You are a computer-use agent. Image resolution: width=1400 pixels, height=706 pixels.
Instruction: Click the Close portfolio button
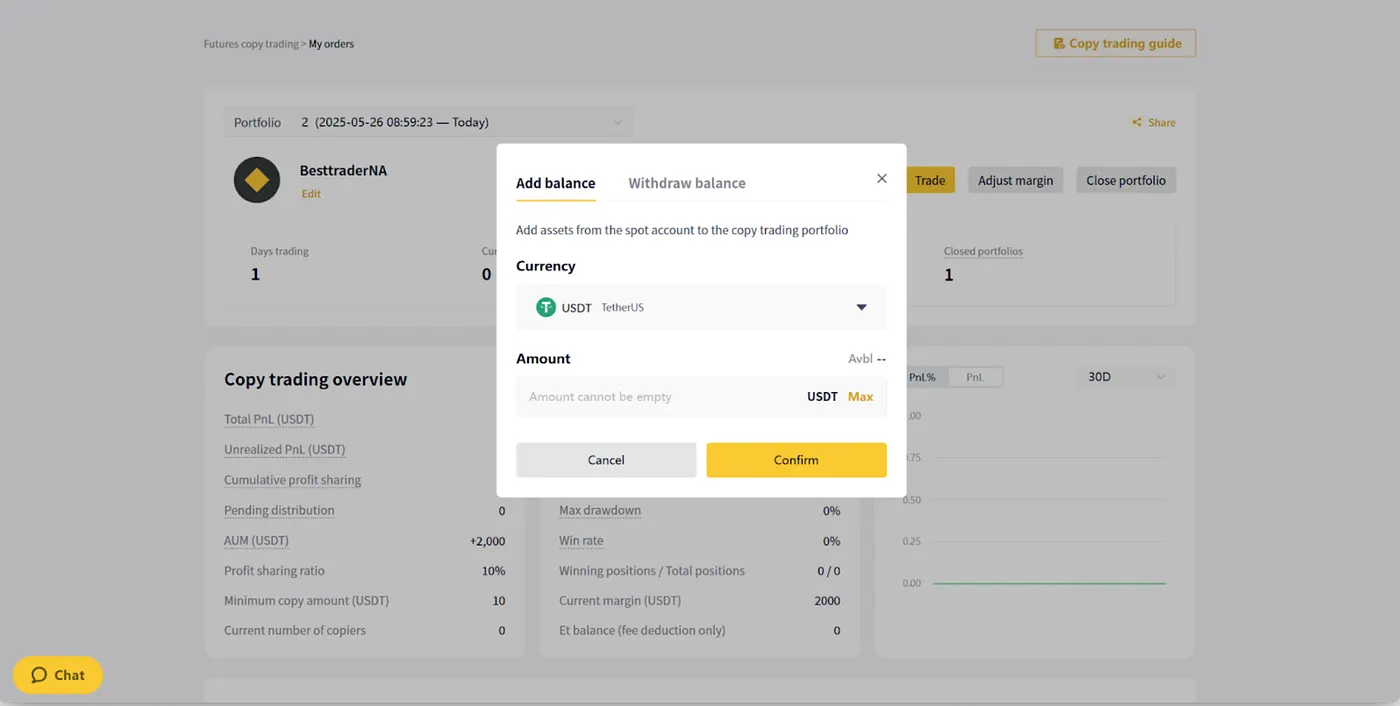pos(1126,180)
